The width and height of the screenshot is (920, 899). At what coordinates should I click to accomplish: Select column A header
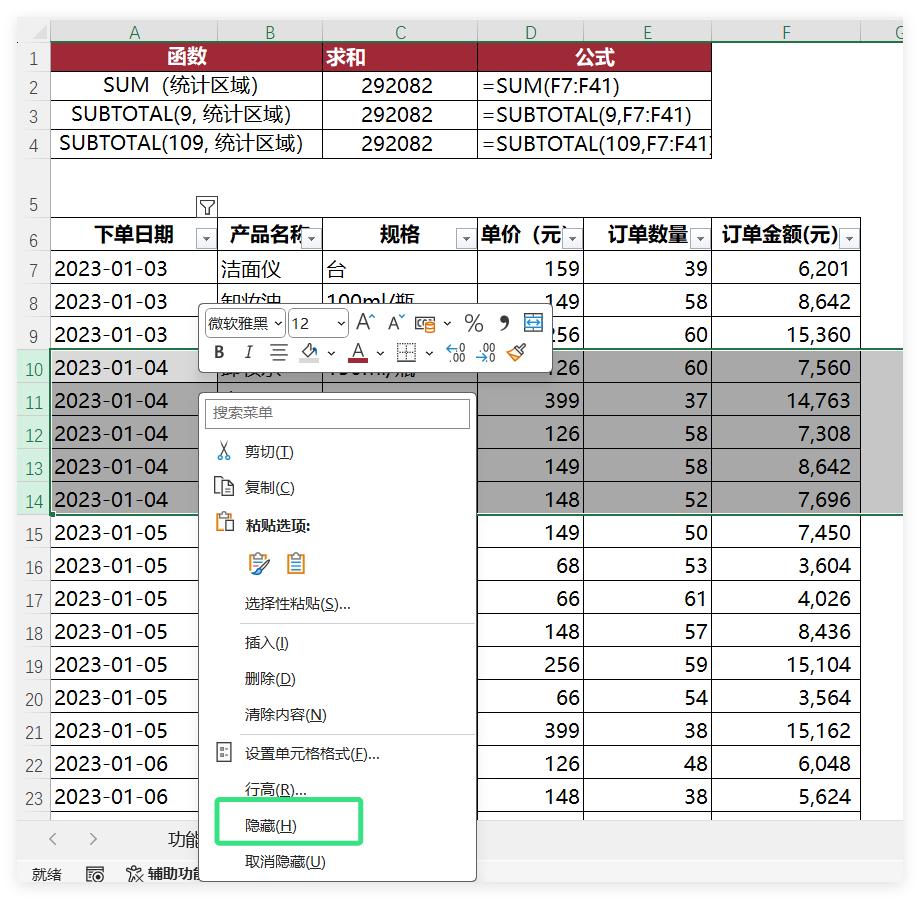tap(134, 32)
